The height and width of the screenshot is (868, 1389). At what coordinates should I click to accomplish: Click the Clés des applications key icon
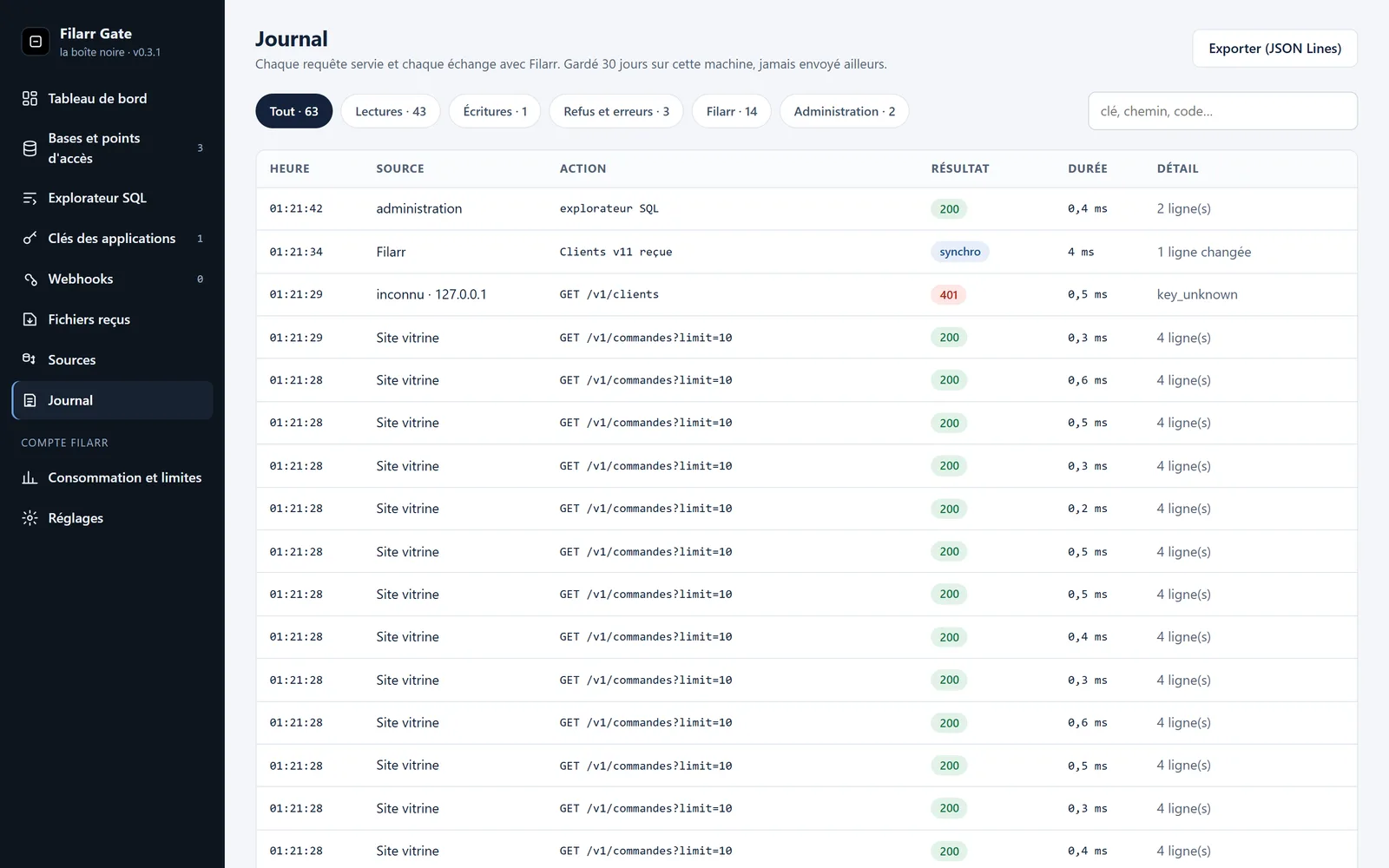(30, 239)
